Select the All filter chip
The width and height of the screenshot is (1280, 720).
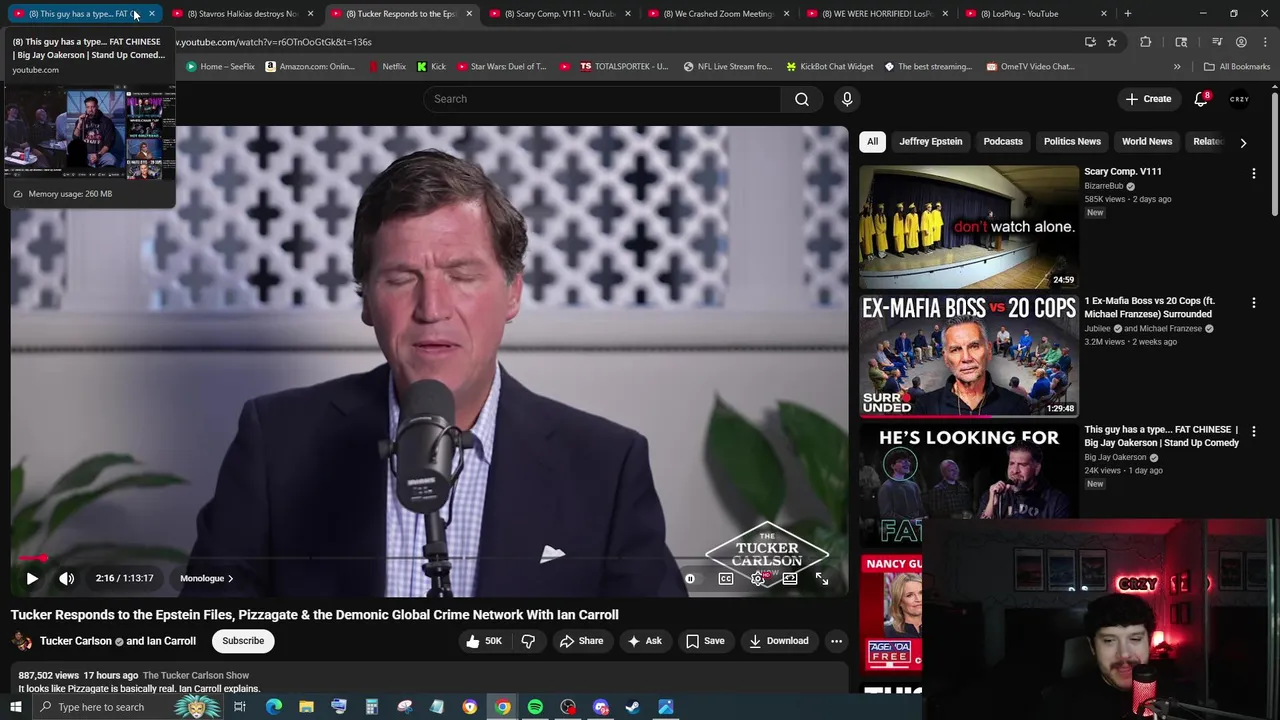coord(872,142)
